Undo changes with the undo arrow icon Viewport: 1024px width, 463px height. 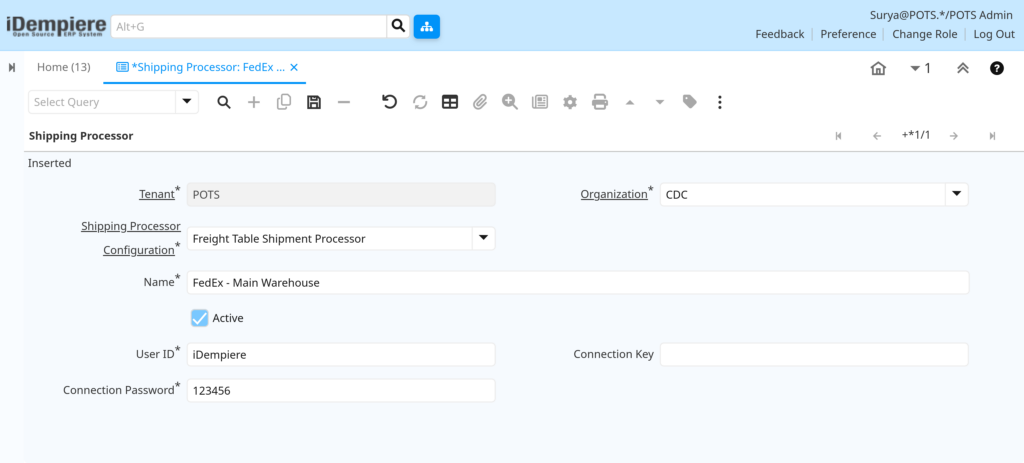click(390, 102)
